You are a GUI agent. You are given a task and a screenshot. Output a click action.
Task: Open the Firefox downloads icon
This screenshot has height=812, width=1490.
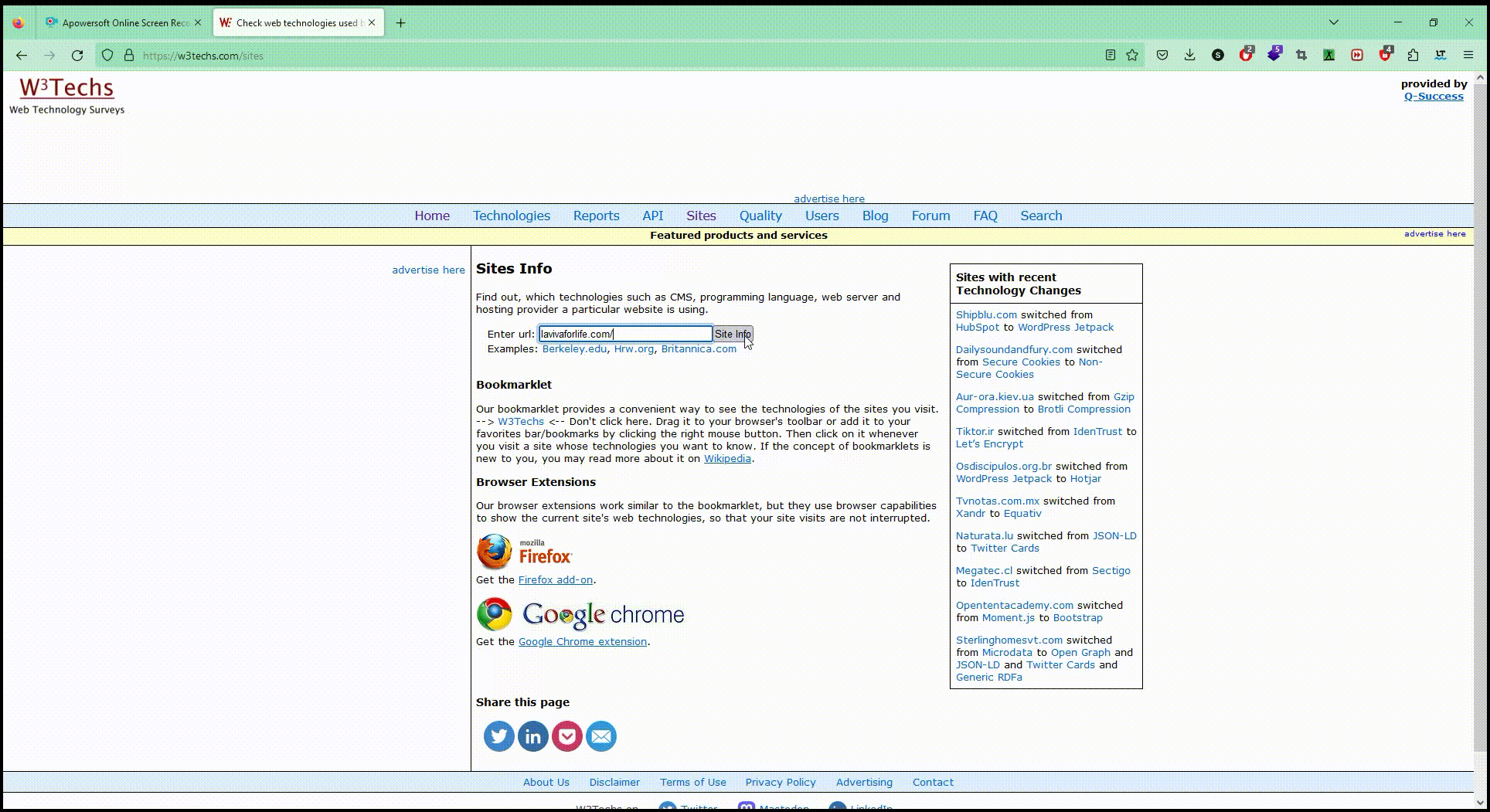pos(1189,56)
